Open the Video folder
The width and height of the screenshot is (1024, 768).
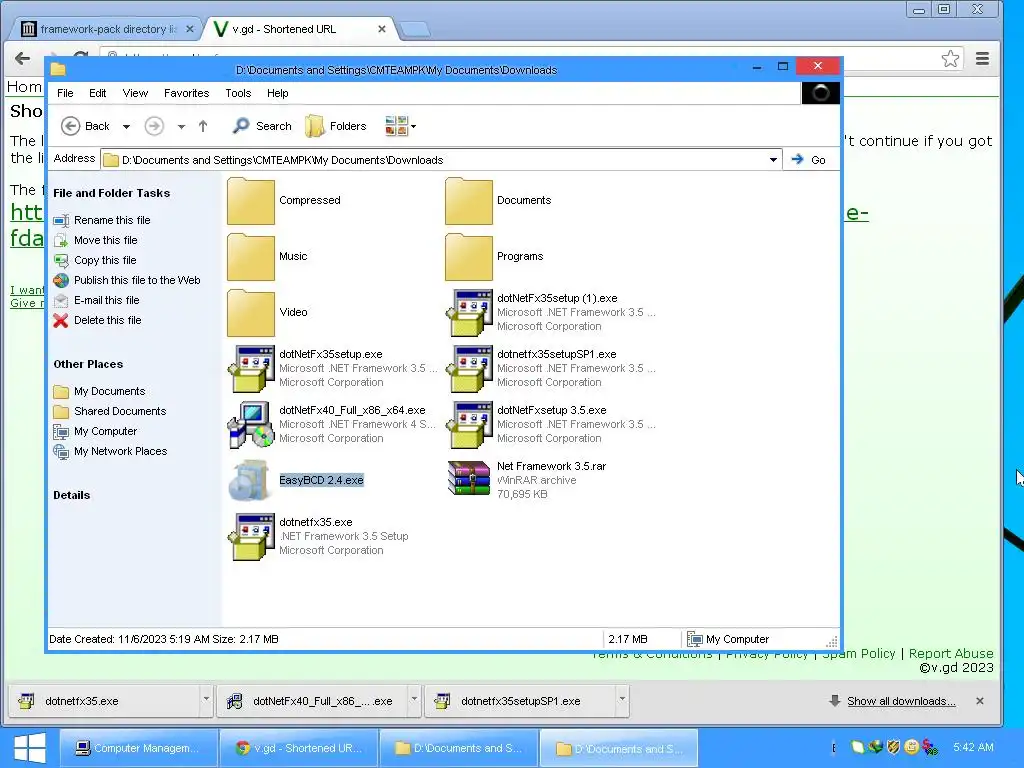pos(251,313)
